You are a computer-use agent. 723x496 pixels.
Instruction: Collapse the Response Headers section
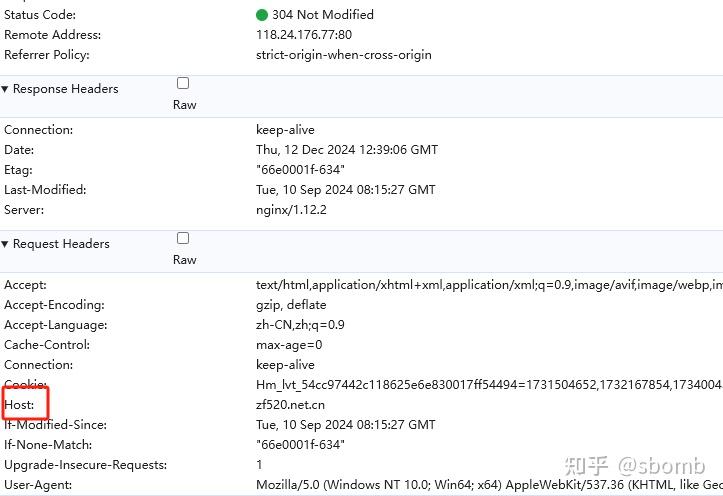6,89
